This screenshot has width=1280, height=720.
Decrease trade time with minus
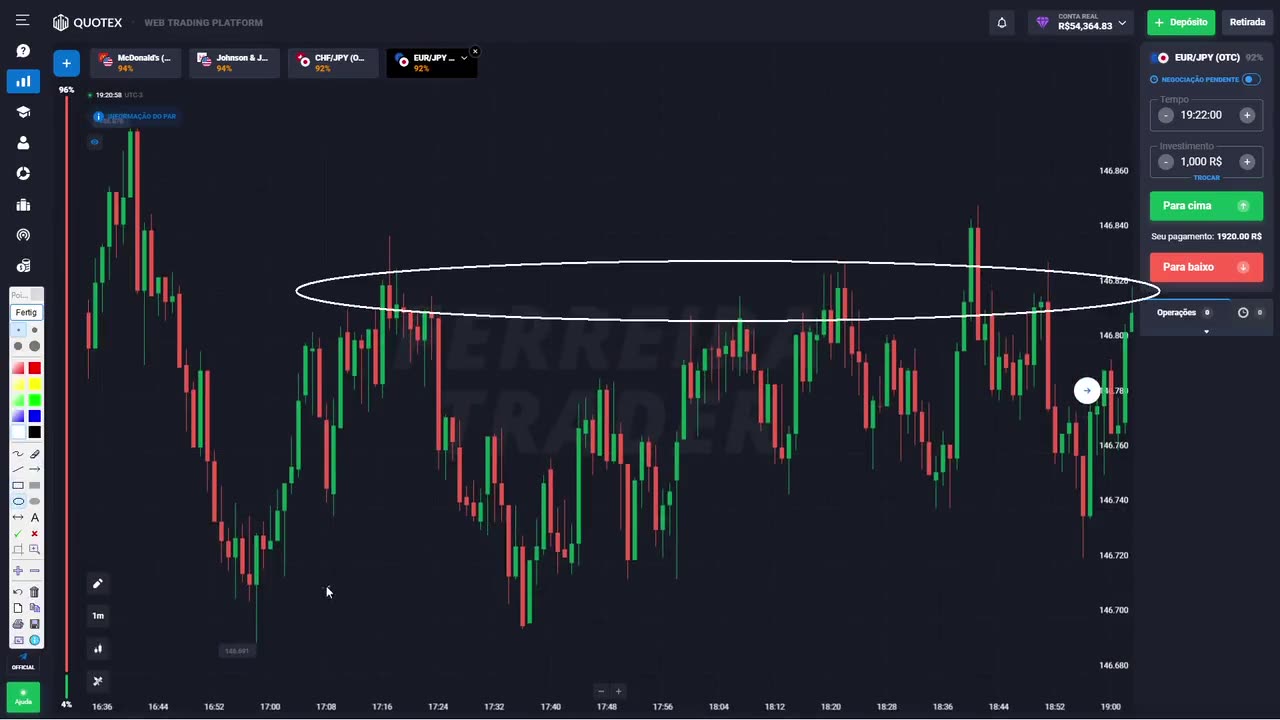(x=1165, y=115)
